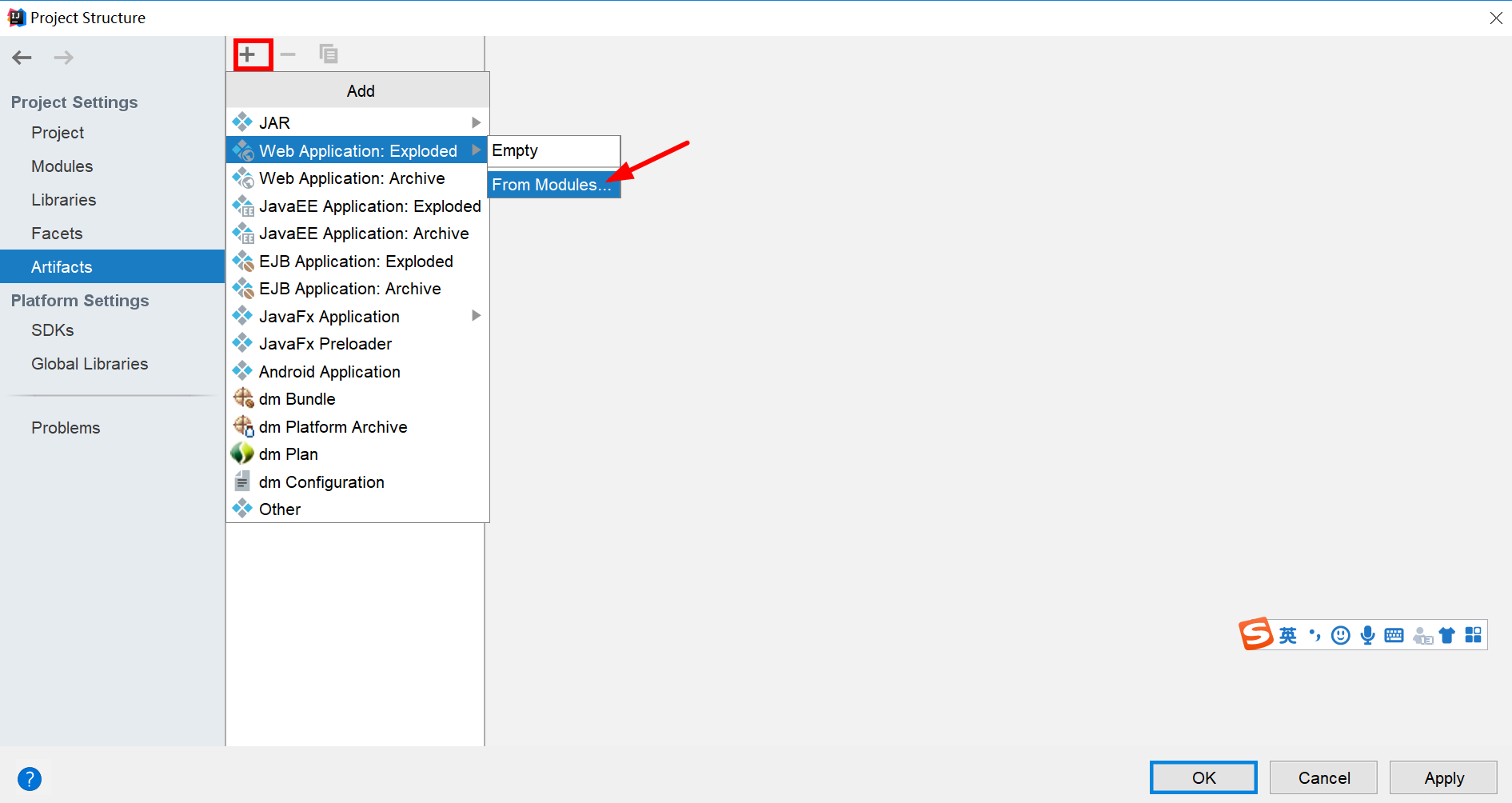The width and height of the screenshot is (1512, 803).
Task: Open the Sogou soft keyboard icon
Action: coord(1394,635)
